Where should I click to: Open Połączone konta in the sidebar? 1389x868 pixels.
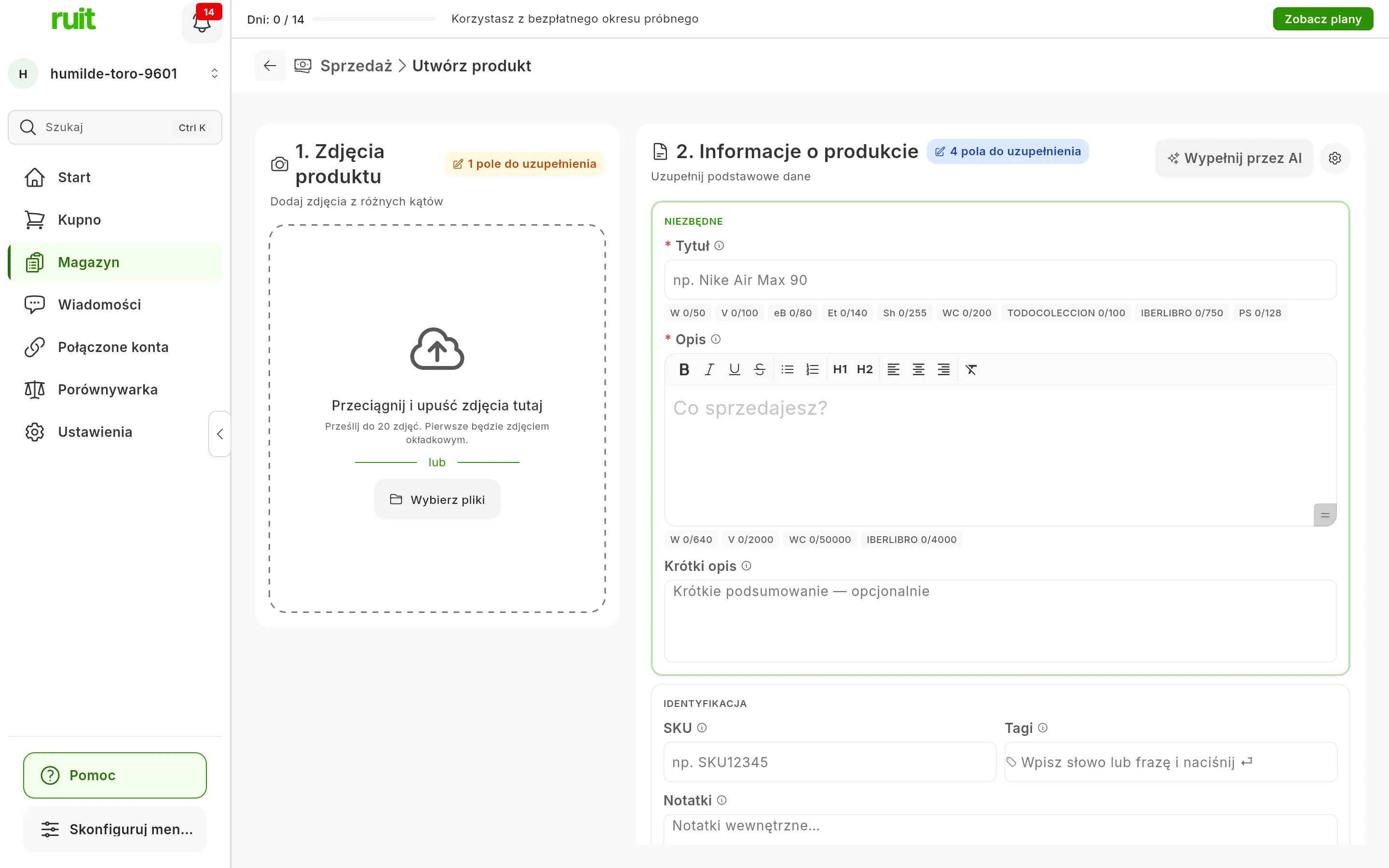(x=115, y=347)
